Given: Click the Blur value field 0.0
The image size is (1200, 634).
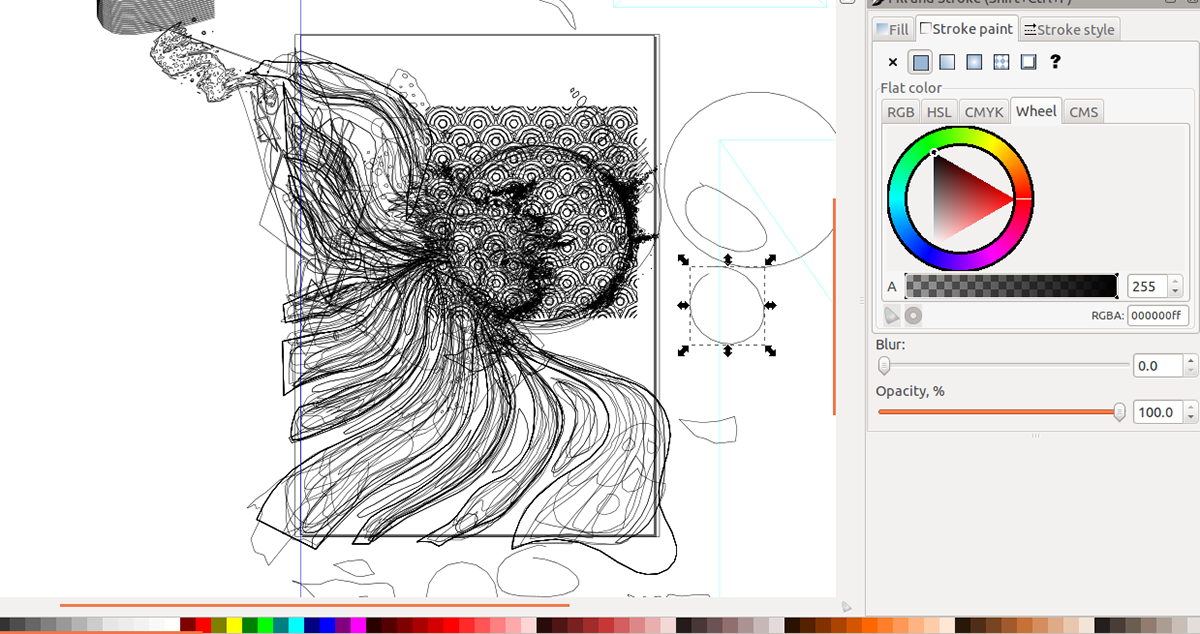Looking at the screenshot, I should click(x=1157, y=366).
